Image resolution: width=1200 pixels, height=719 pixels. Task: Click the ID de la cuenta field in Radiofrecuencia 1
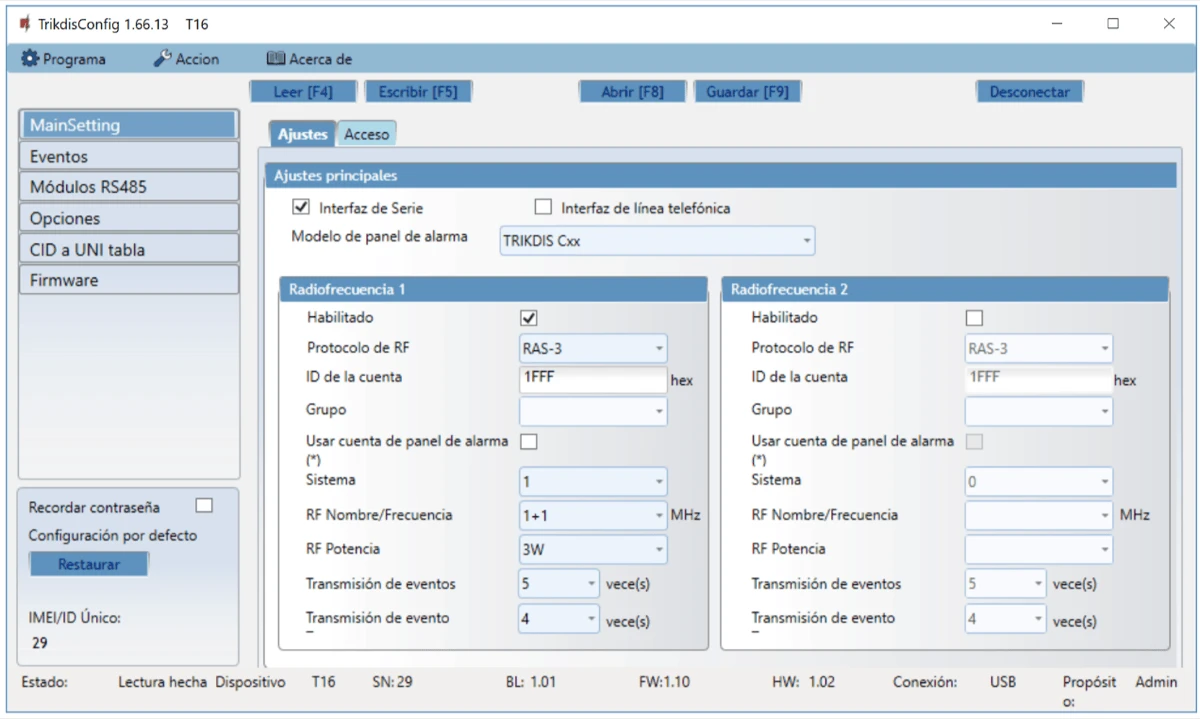pyautogui.click(x=592, y=379)
